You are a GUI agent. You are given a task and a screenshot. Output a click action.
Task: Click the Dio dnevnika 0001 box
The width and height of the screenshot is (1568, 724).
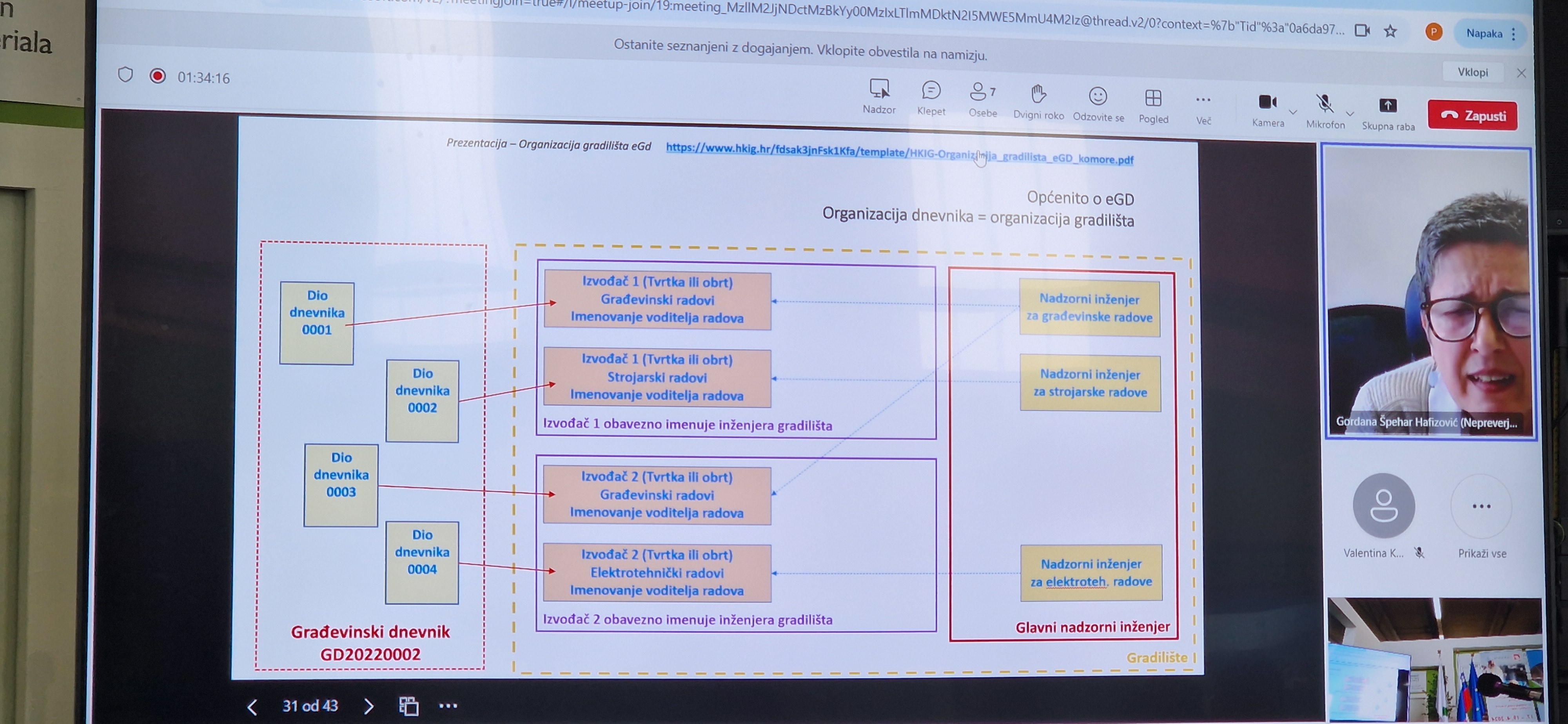coord(316,323)
